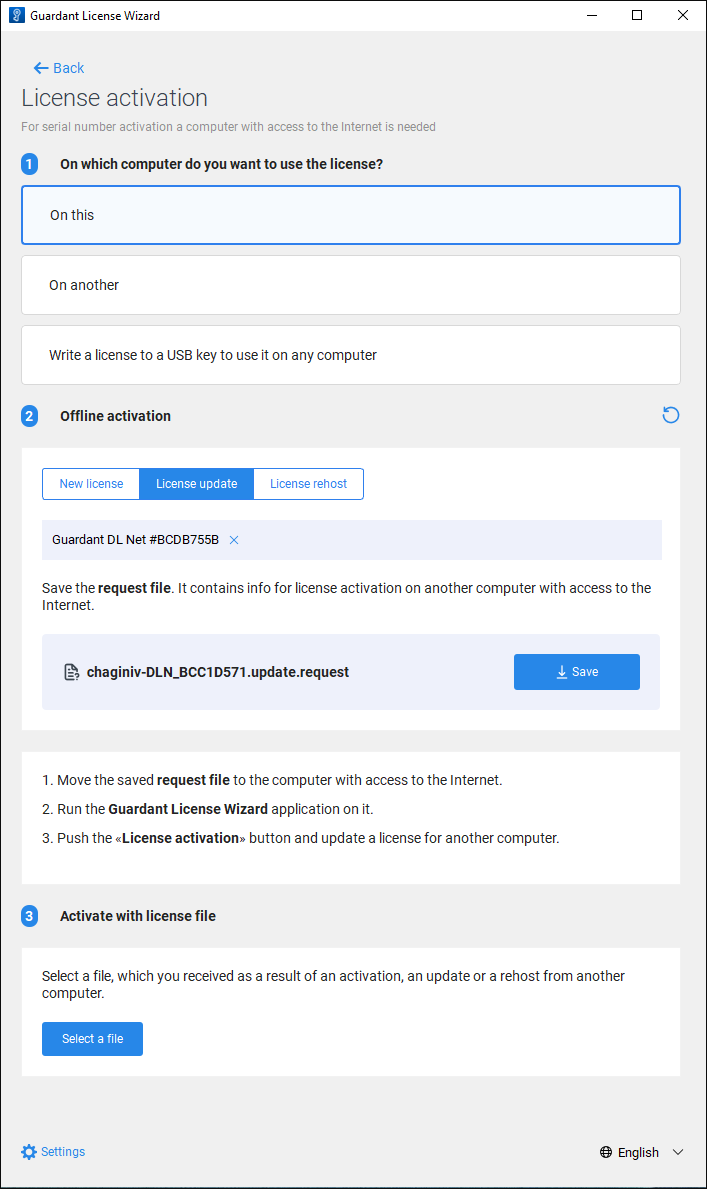Click the Guardant License Wizard app icon
707x1189 pixels.
click(x=15, y=16)
